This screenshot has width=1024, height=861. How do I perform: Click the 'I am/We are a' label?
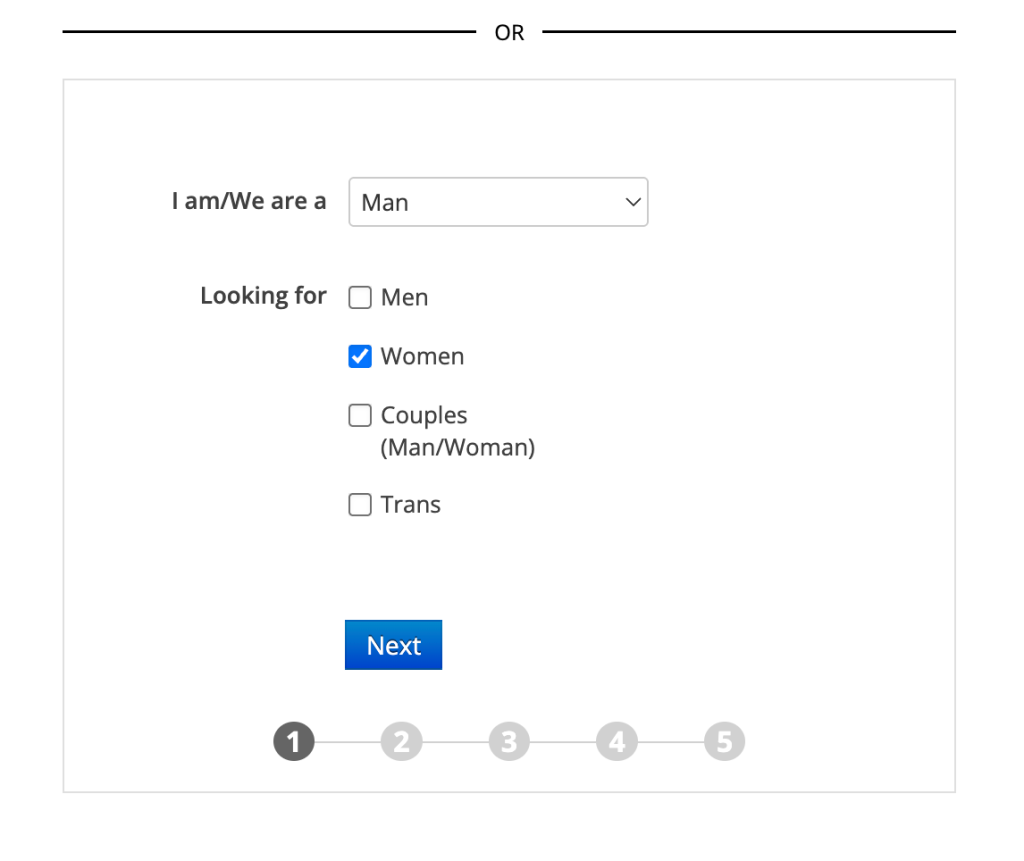[249, 201]
